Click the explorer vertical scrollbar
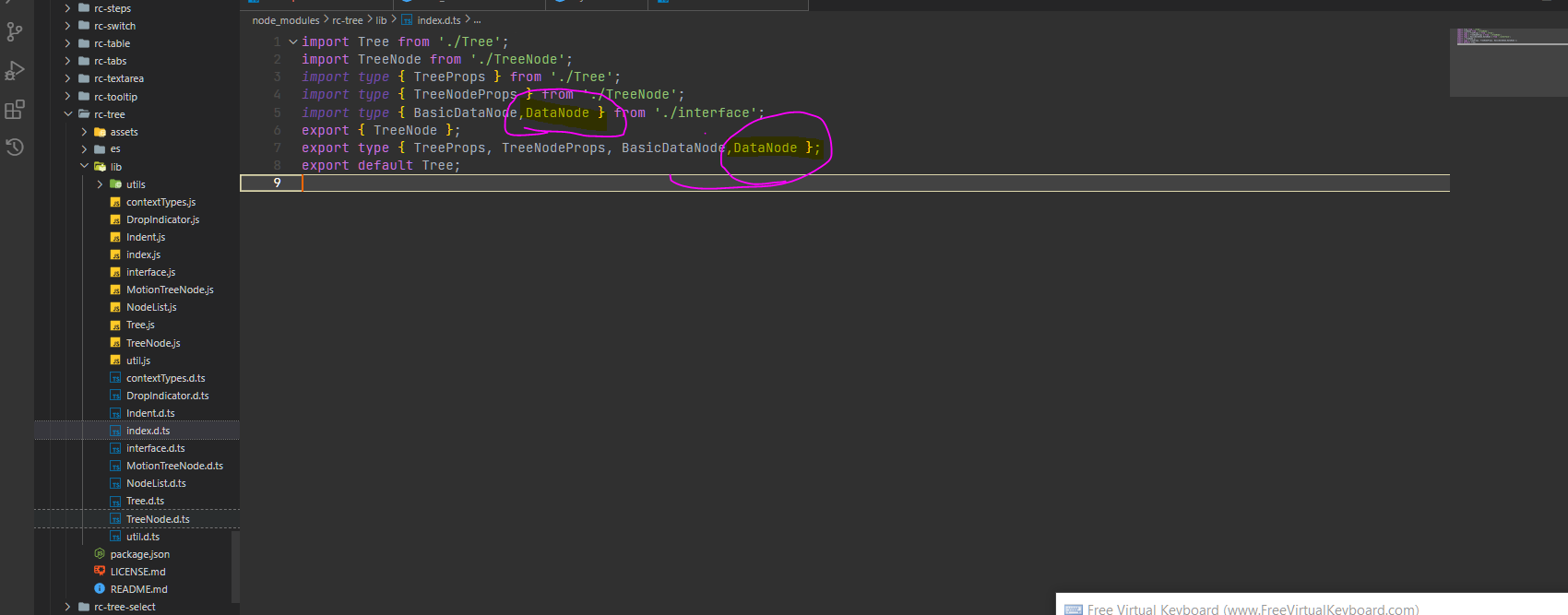The width and height of the screenshot is (1568, 615). tap(235, 566)
